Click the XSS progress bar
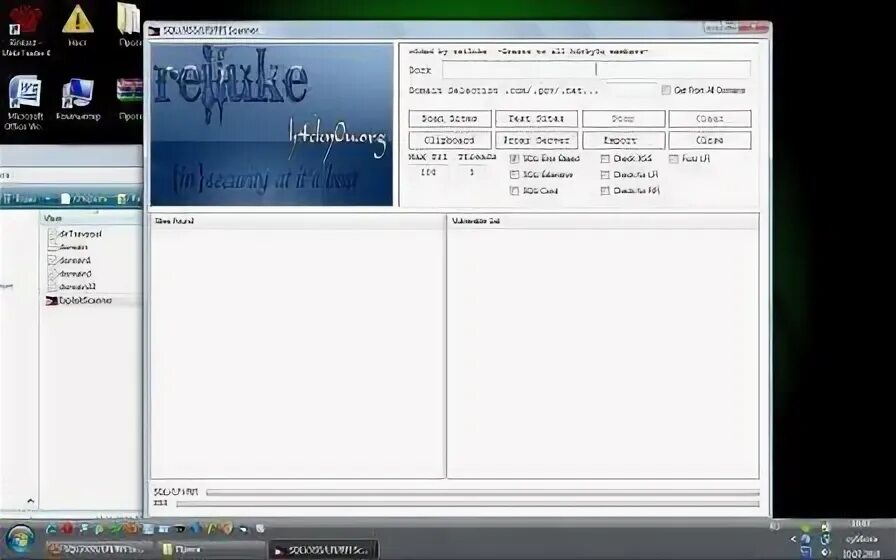This screenshot has width=896, height=560. pyautogui.click(x=468, y=503)
